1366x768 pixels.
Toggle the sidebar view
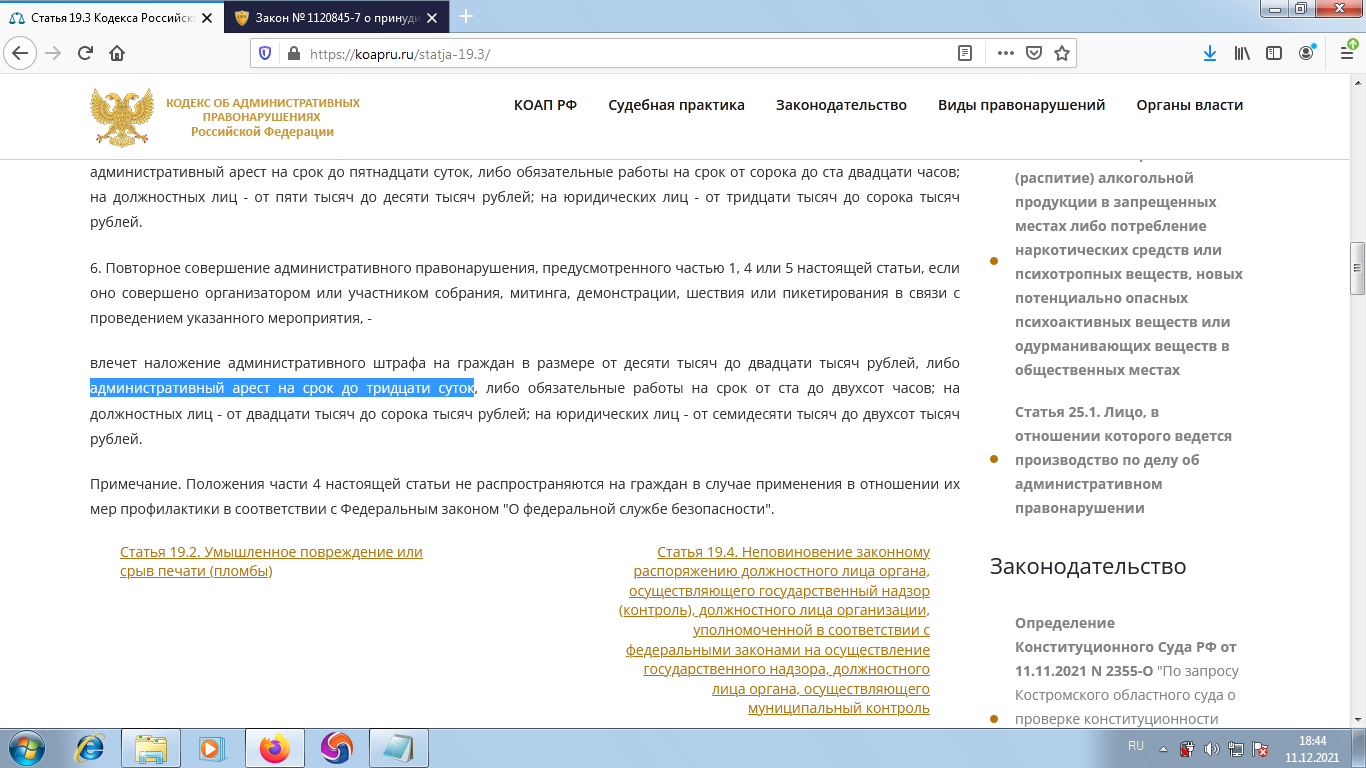click(1273, 53)
